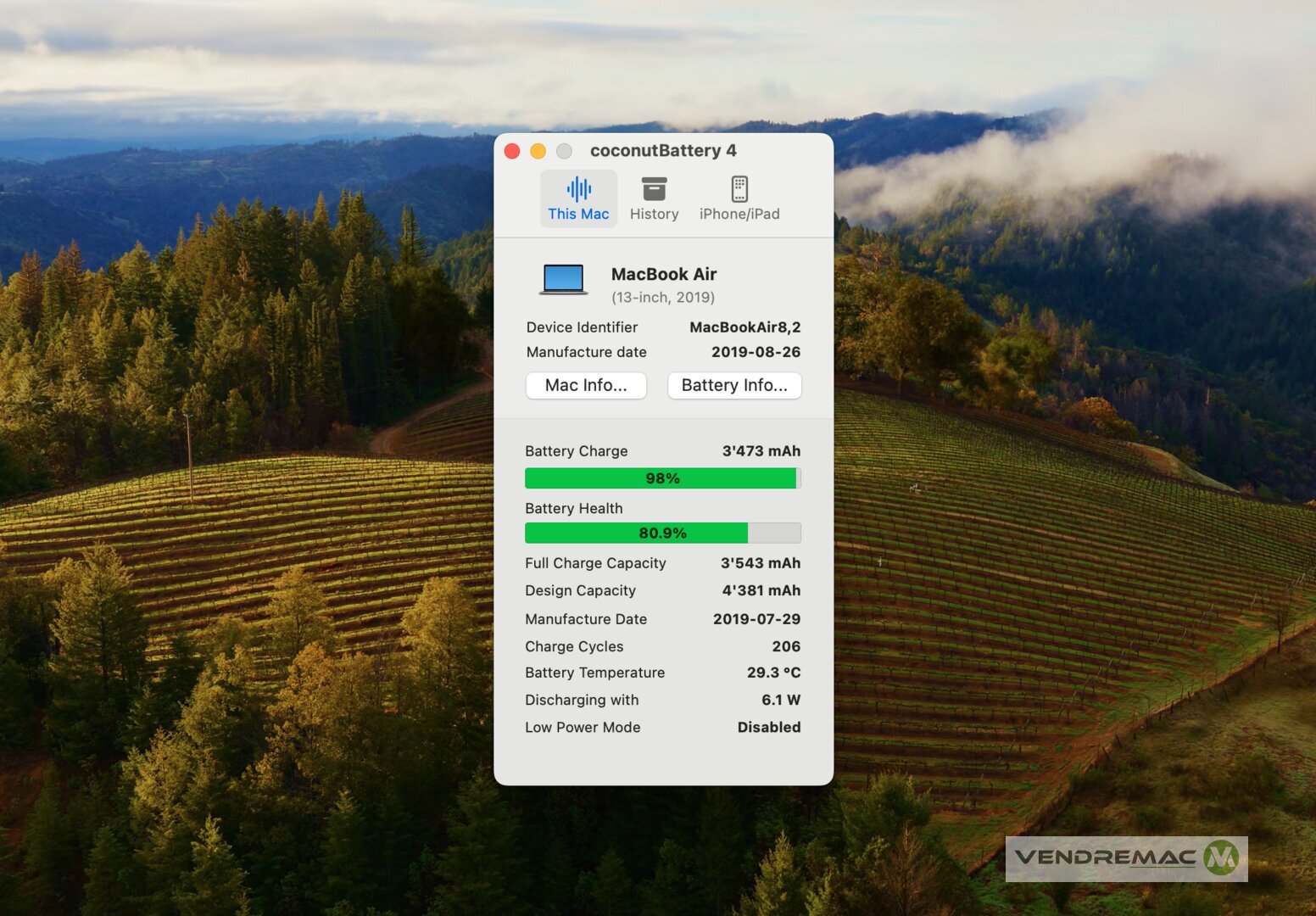
Task: Click the Battery Health 80.9% bar
Action: click(662, 533)
